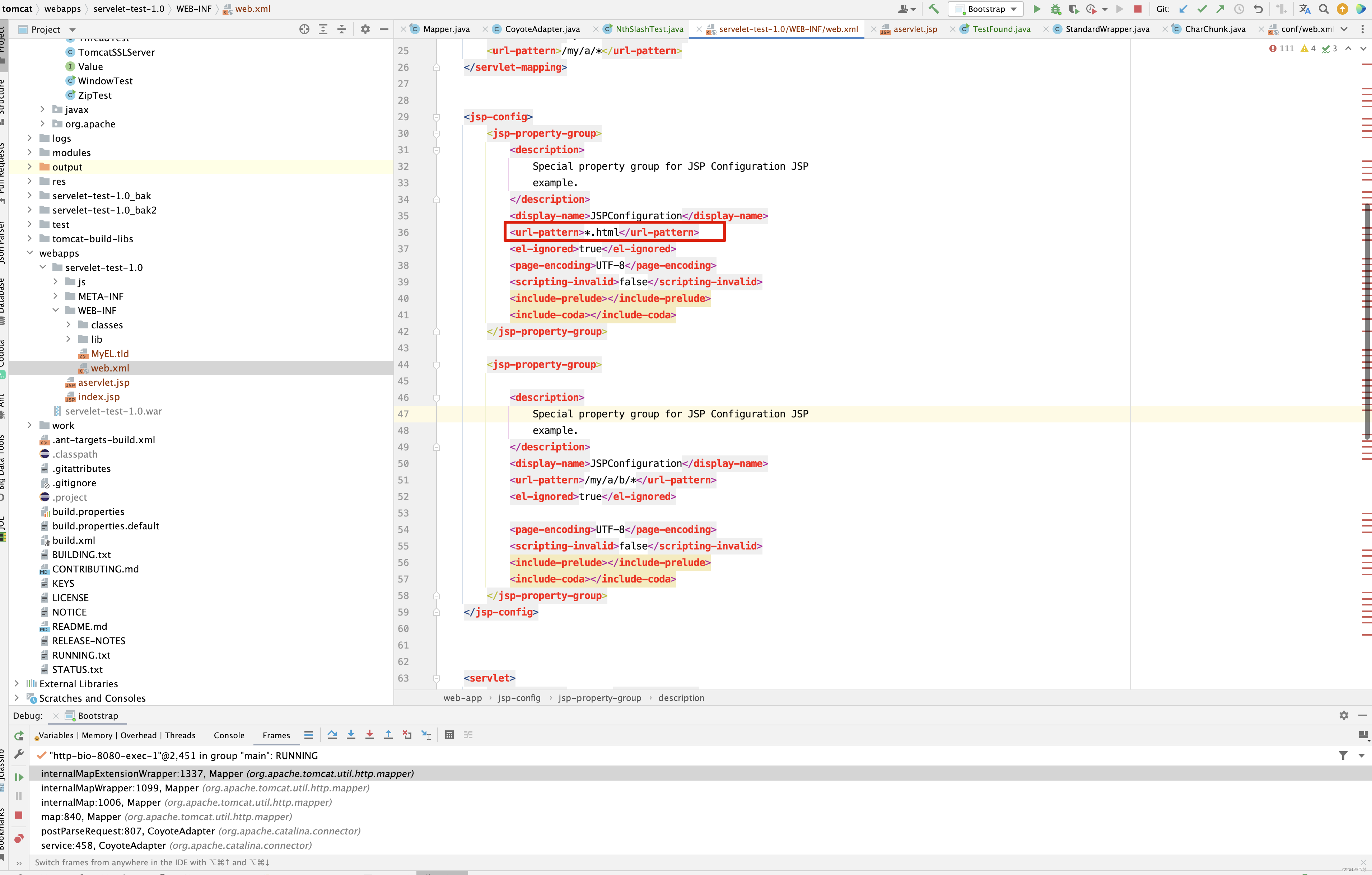
Task: Click View Breakpoints red circles icon
Action: click(x=19, y=838)
